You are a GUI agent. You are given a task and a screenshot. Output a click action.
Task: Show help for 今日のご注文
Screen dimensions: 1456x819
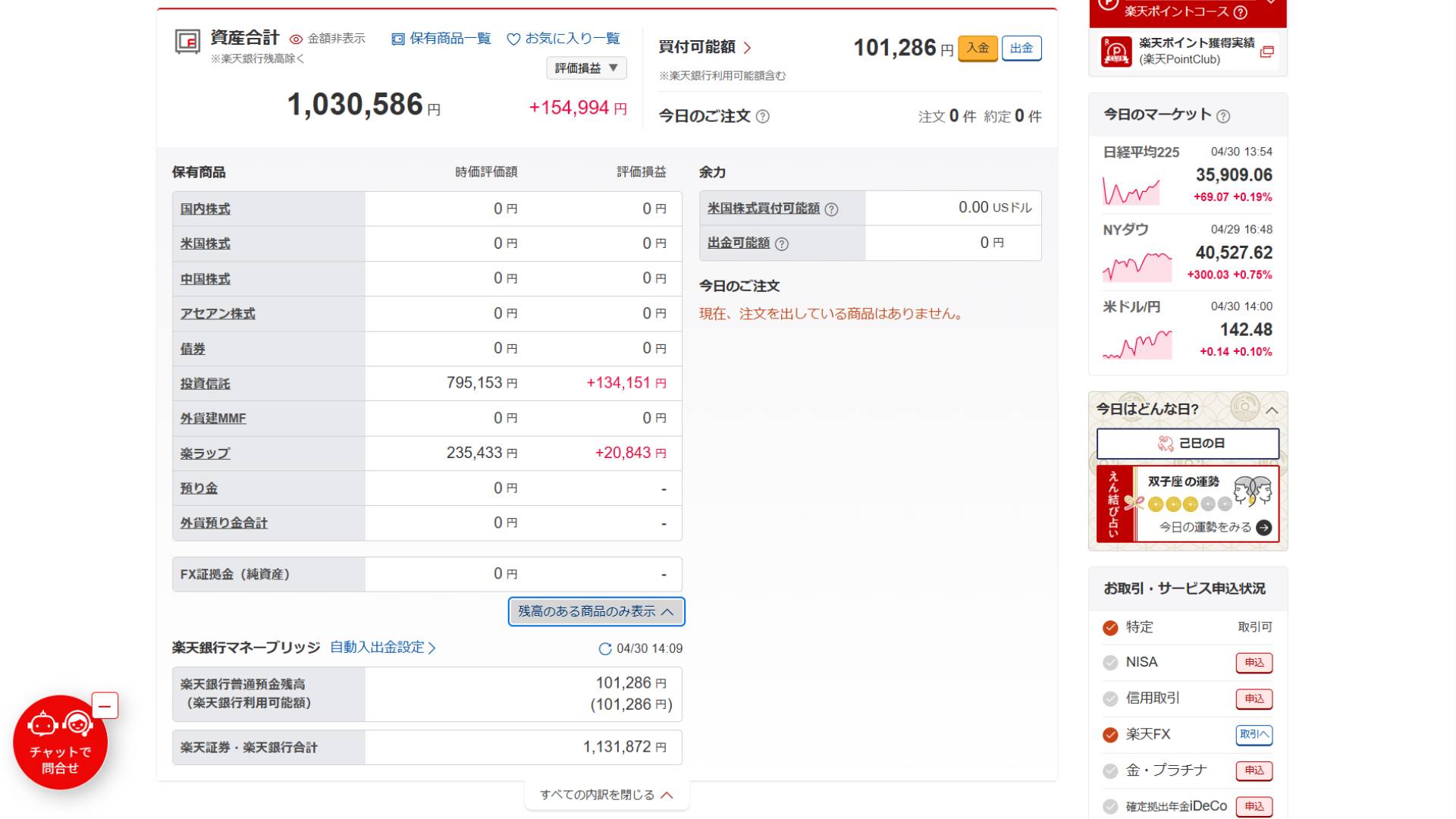pos(763,117)
